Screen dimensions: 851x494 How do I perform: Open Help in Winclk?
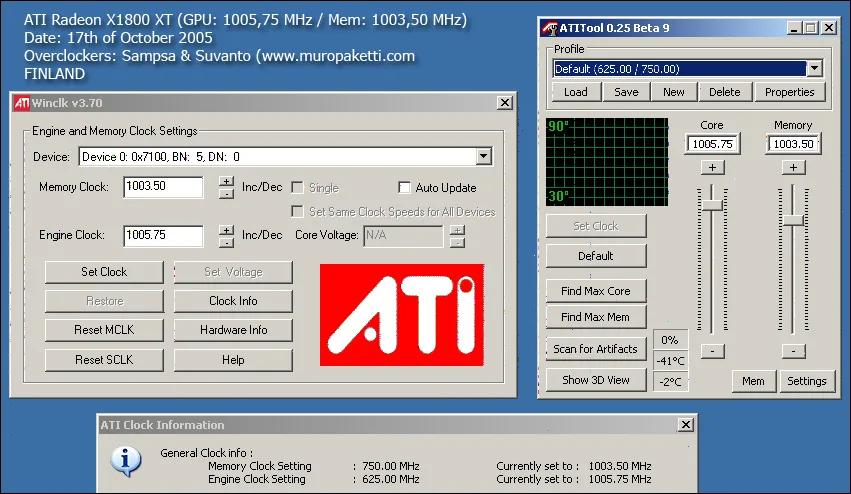233,360
